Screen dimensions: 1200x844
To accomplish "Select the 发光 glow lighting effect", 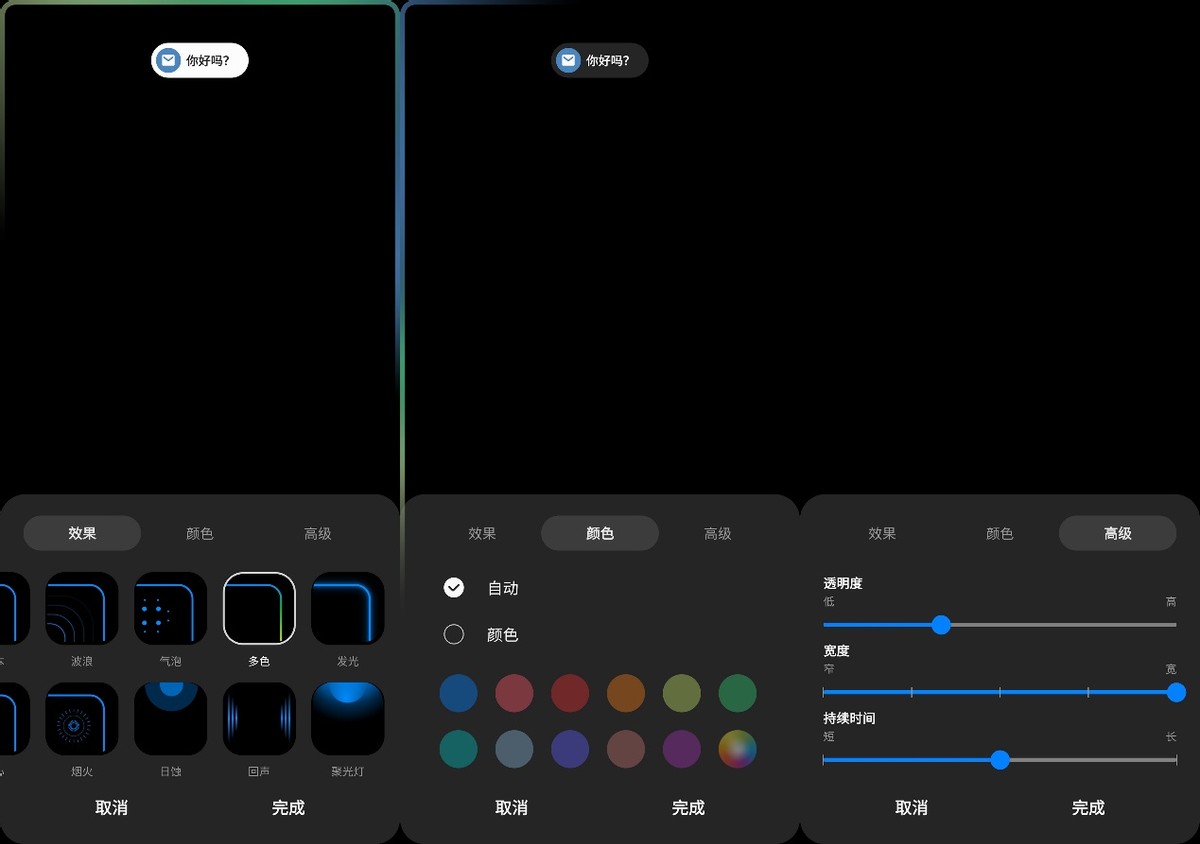I will (348, 608).
